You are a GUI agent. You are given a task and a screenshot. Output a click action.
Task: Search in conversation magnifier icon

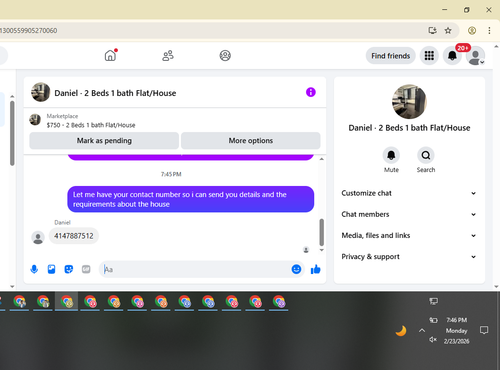tap(426, 155)
